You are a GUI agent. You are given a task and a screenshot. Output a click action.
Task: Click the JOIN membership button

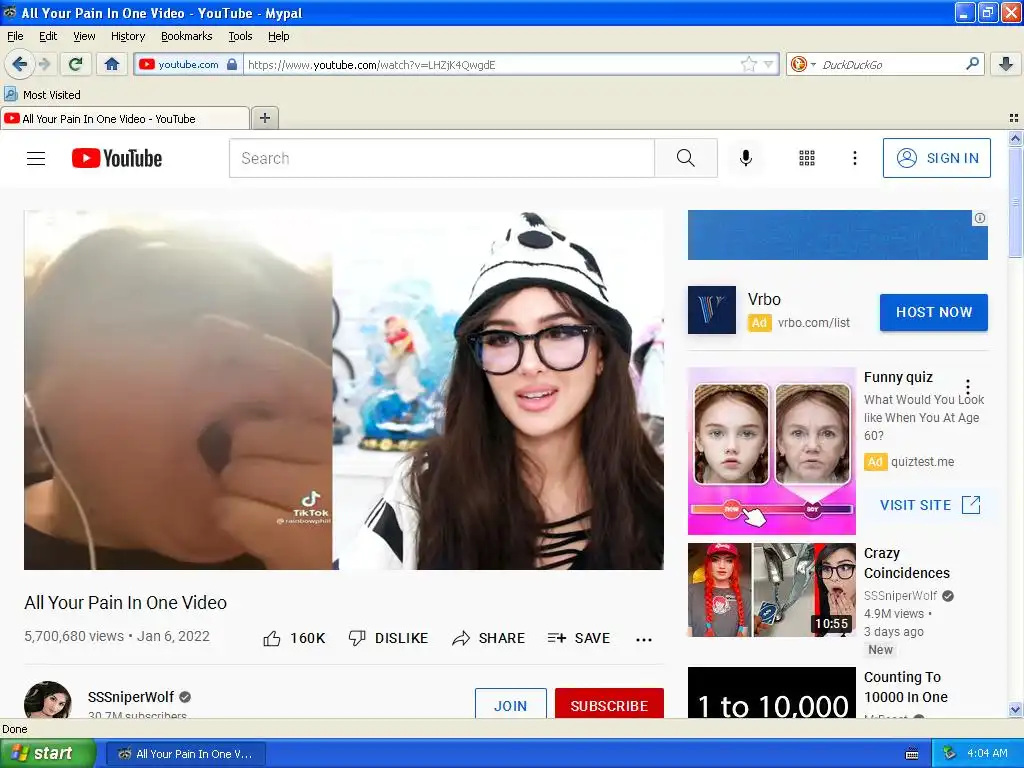[x=511, y=703]
